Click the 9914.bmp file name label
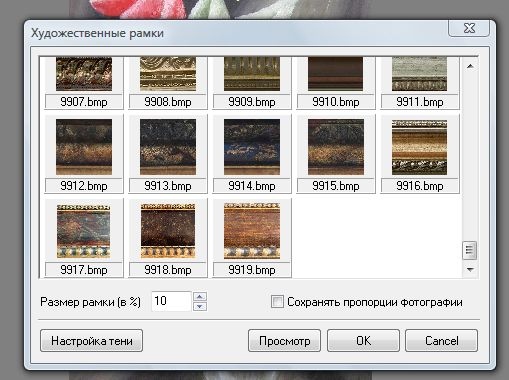This screenshot has height=380, width=509. pyautogui.click(x=252, y=186)
